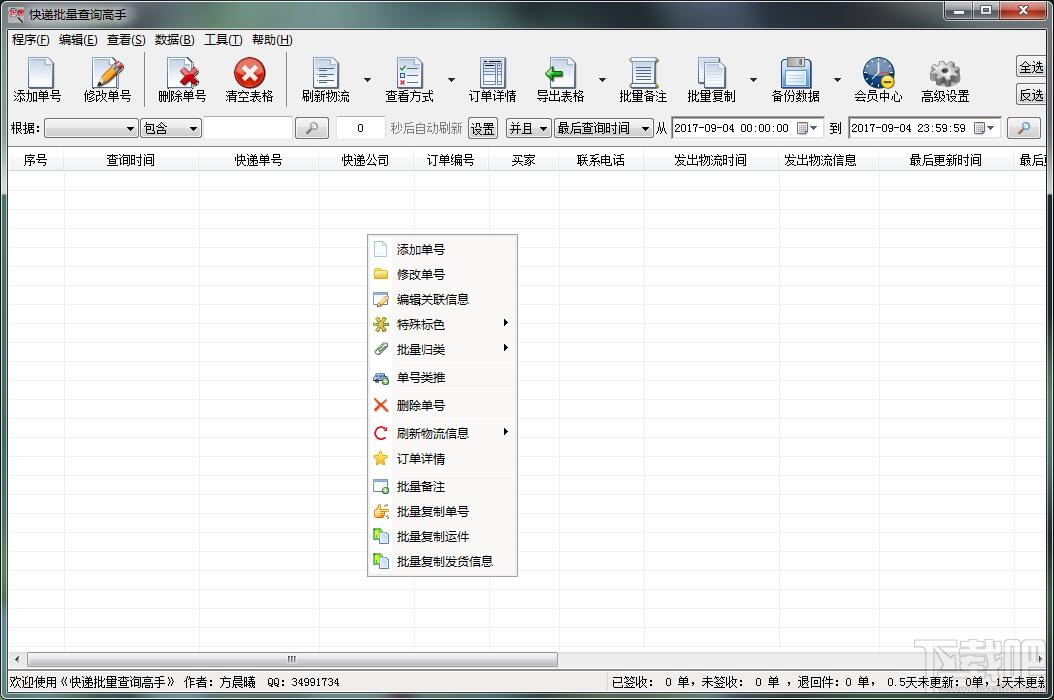Expand 特殊标色 submenu in context menu
Viewport: 1054px width, 700px height.
pos(442,324)
